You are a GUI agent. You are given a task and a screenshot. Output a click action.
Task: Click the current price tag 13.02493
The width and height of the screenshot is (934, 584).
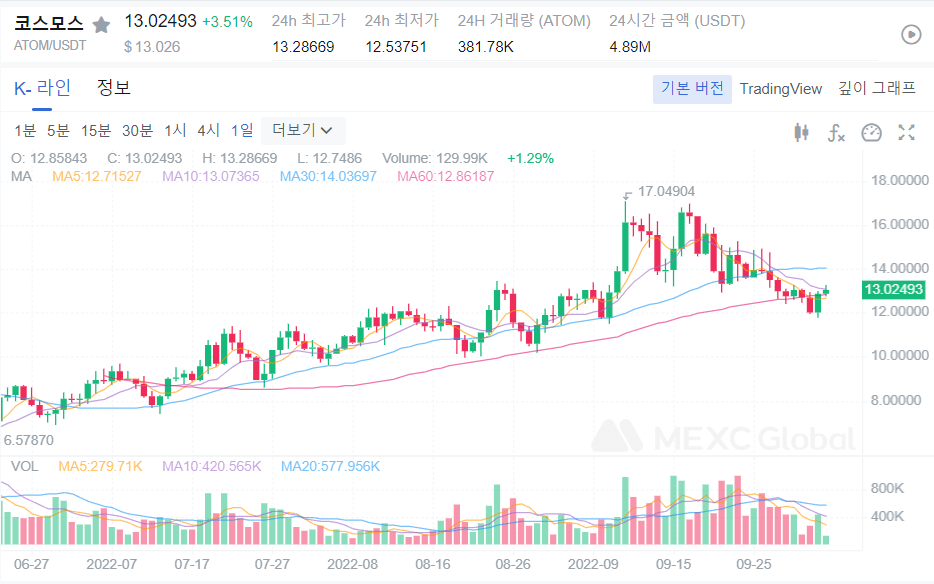pyautogui.click(x=893, y=290)
